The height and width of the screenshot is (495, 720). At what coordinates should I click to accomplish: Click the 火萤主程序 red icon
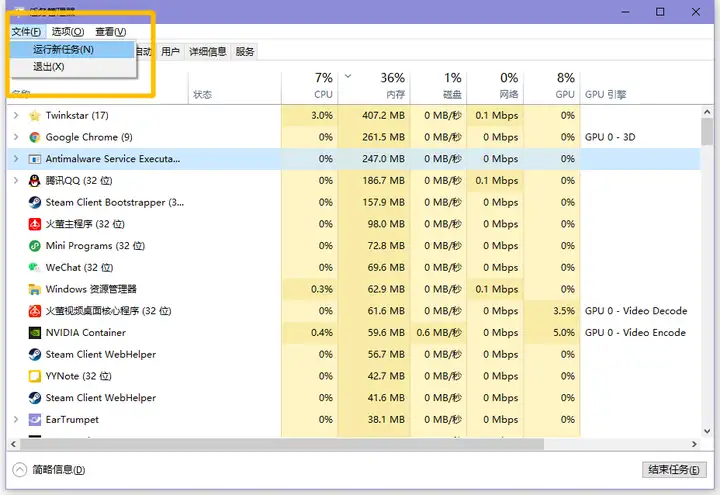(x=34, y=224)
